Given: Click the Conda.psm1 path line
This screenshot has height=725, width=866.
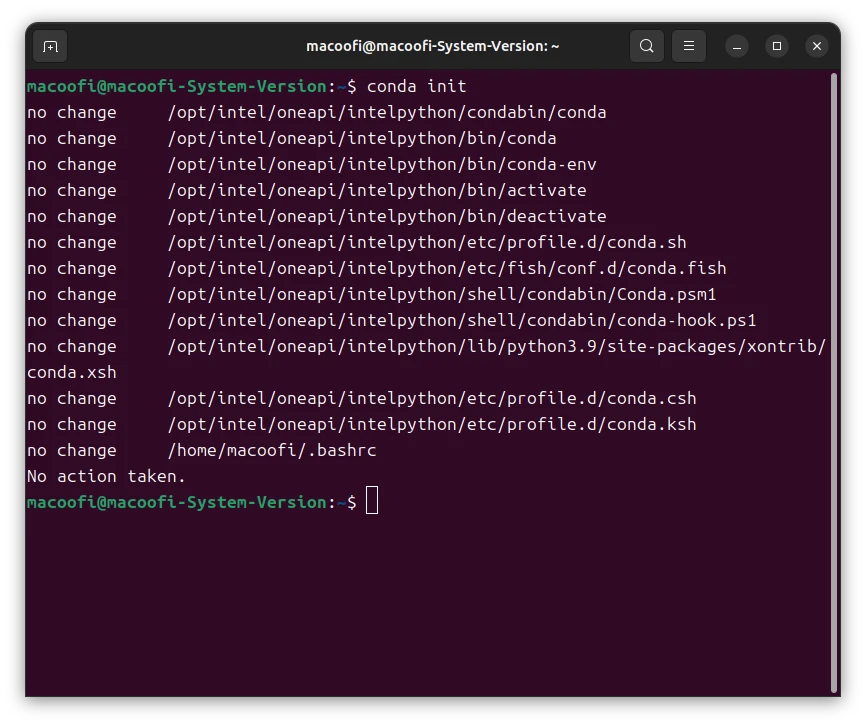Looking at the screenshot, I should (x=441, y=294).
